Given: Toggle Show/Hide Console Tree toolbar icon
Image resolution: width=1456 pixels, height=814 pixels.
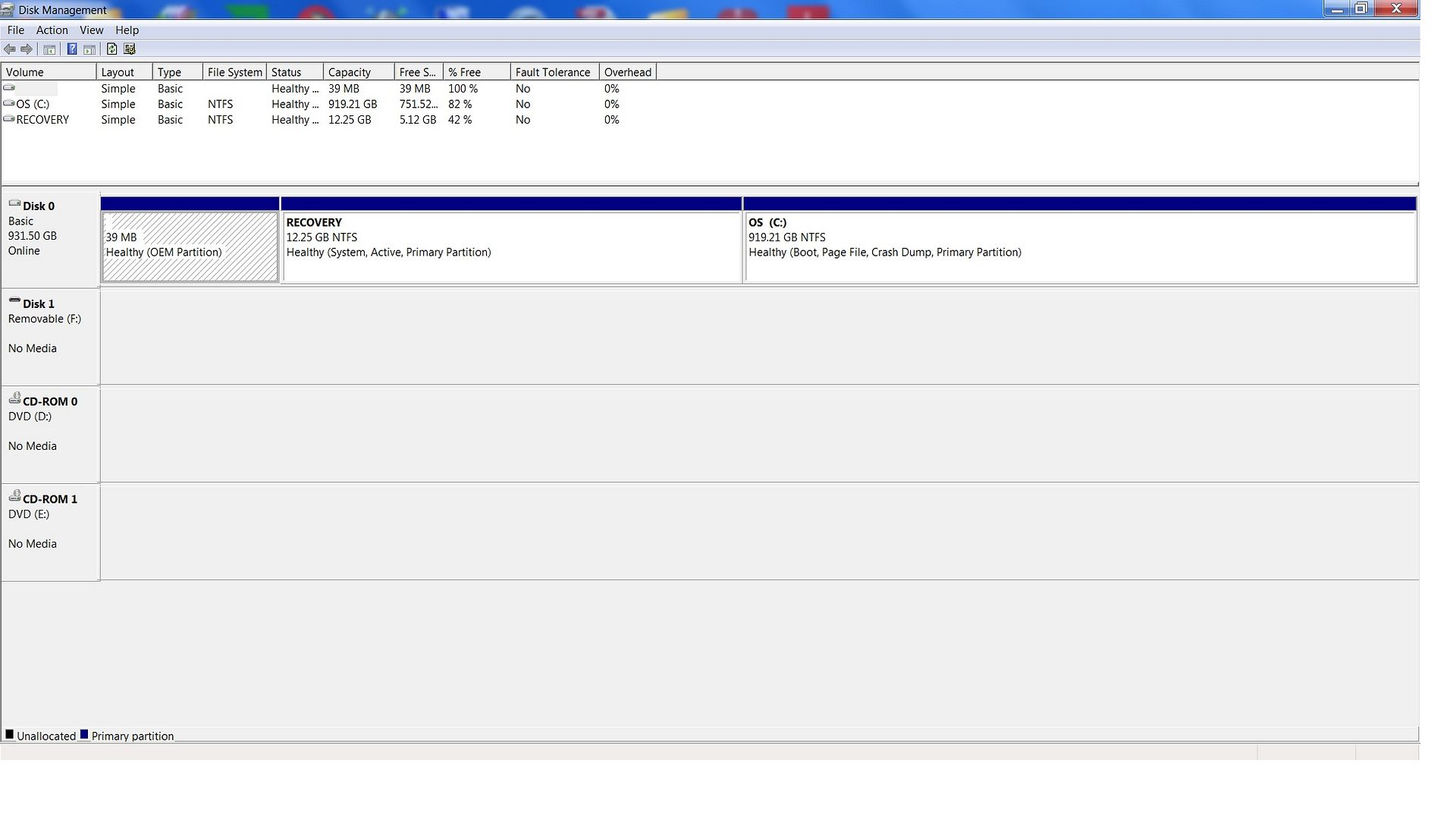Looking at the screenshot, I should (49, 49).
